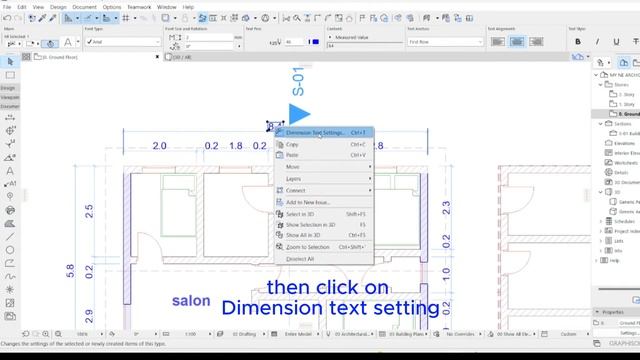Click the 2.0 dimension text on plan

point(159,146)
